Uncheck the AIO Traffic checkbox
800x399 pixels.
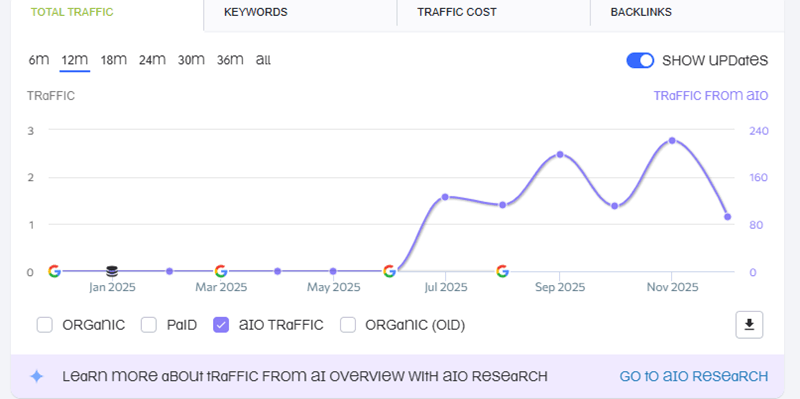221,325
